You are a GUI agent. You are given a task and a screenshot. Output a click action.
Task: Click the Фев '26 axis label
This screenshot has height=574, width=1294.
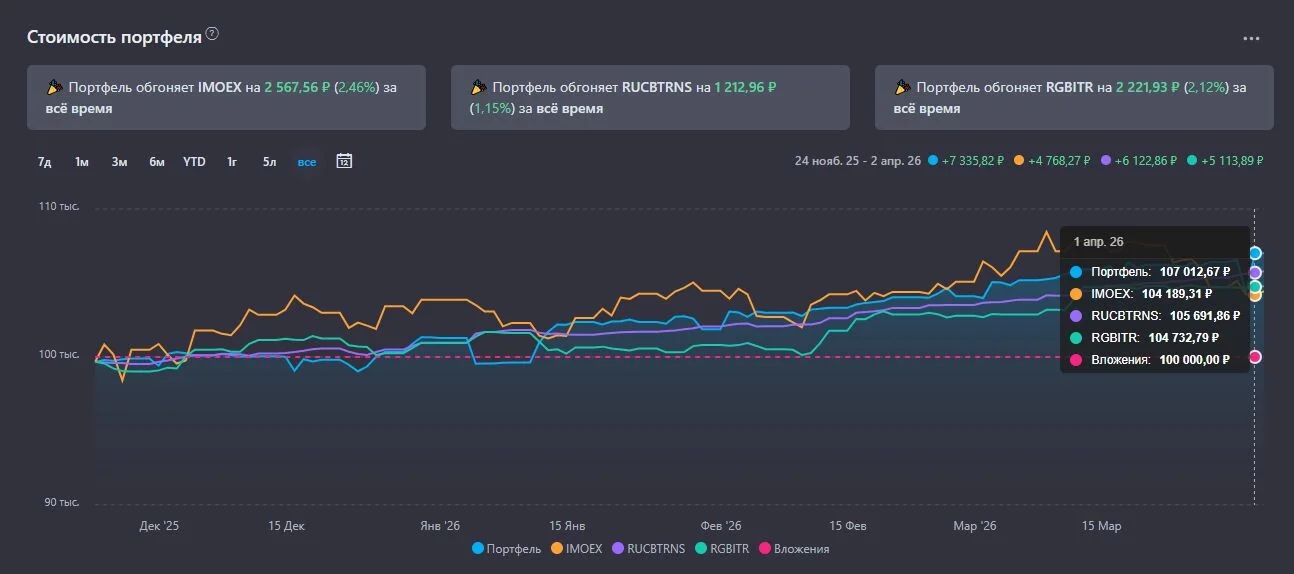click(721, 525)
